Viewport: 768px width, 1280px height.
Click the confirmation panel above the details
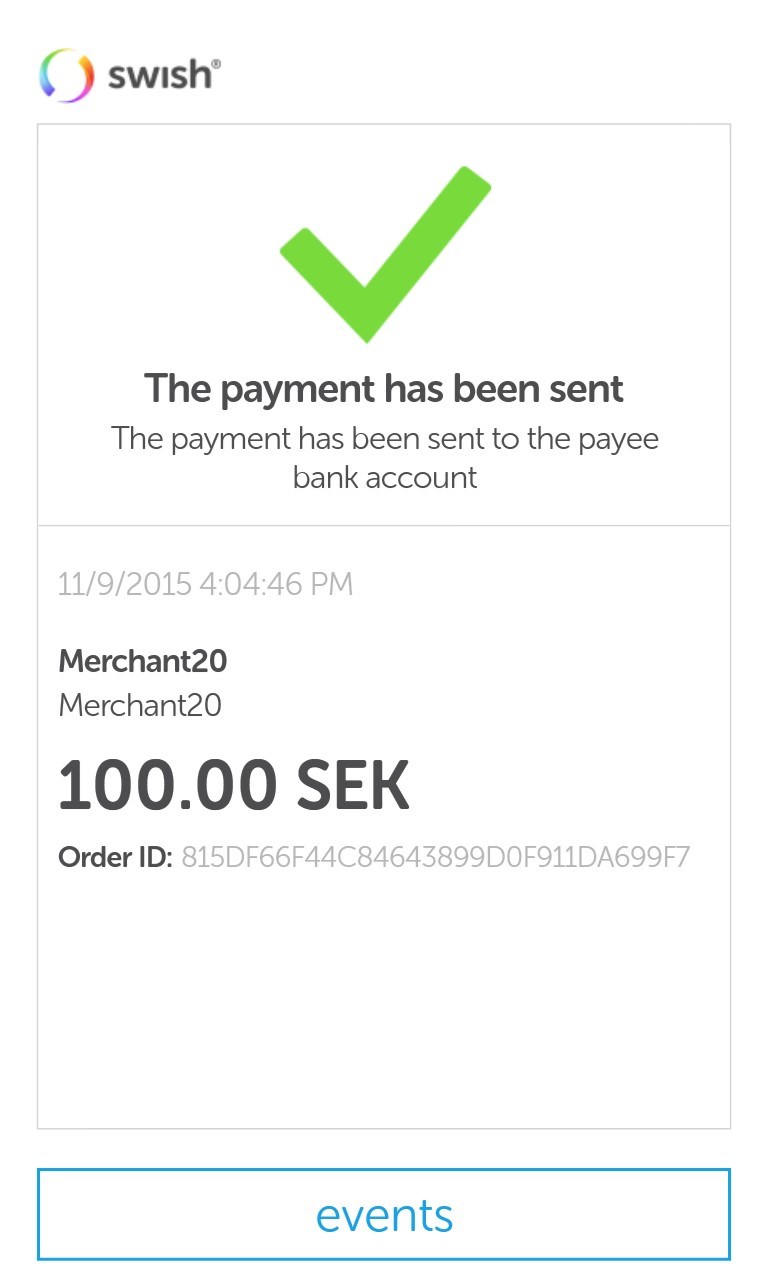385,320
